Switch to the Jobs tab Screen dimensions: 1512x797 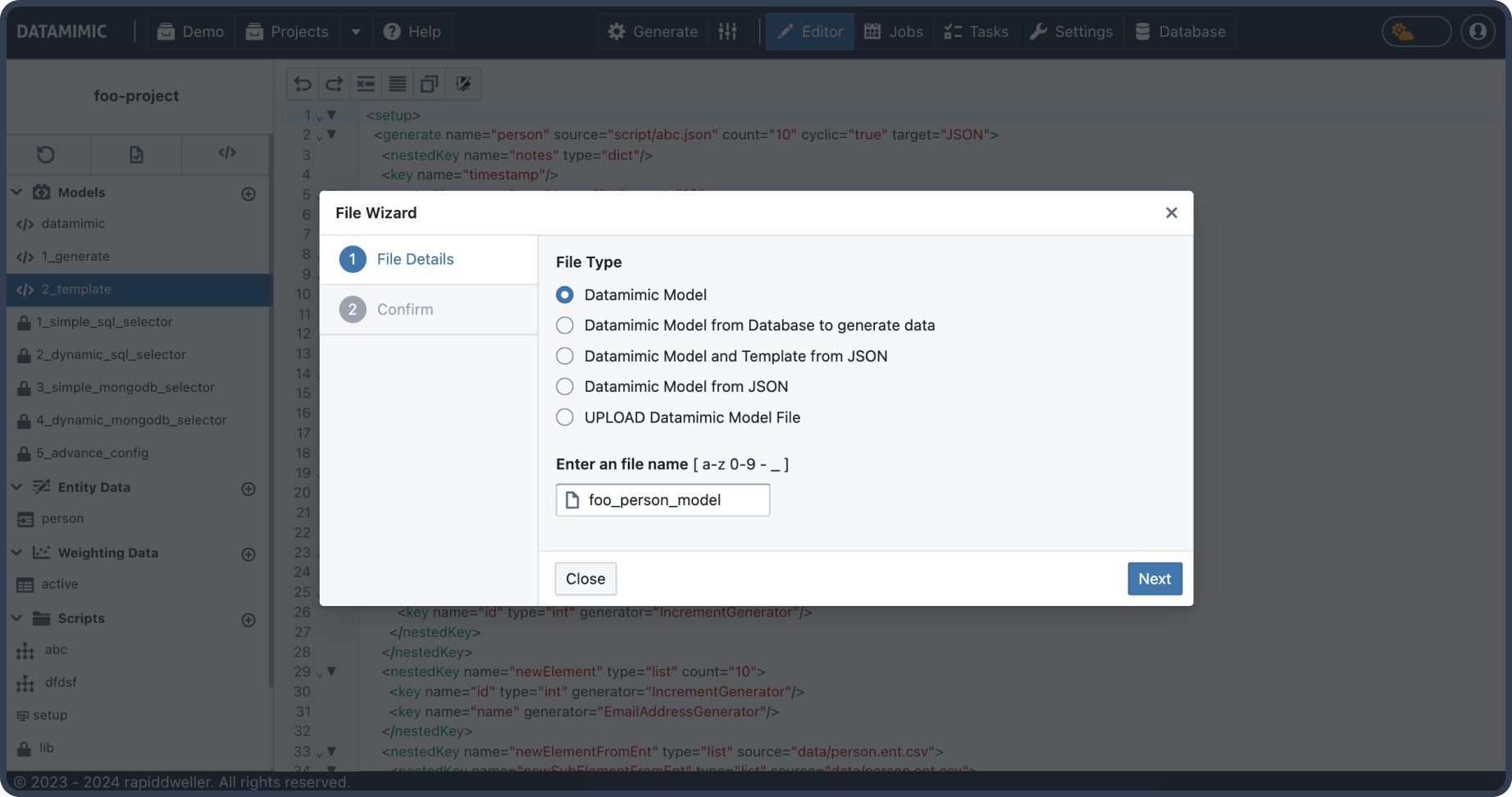[894, 32]
